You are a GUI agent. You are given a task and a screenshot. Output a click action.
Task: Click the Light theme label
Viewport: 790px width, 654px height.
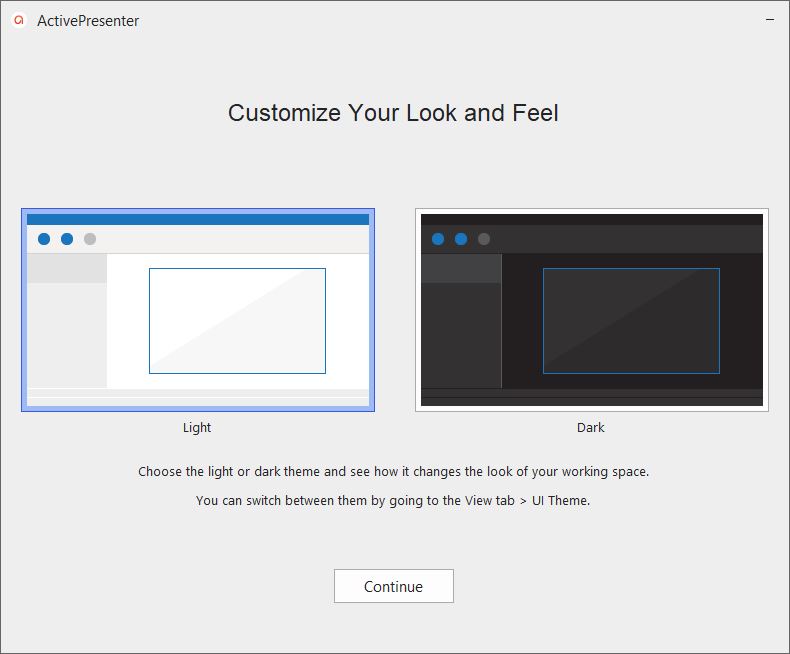(197, 427)
